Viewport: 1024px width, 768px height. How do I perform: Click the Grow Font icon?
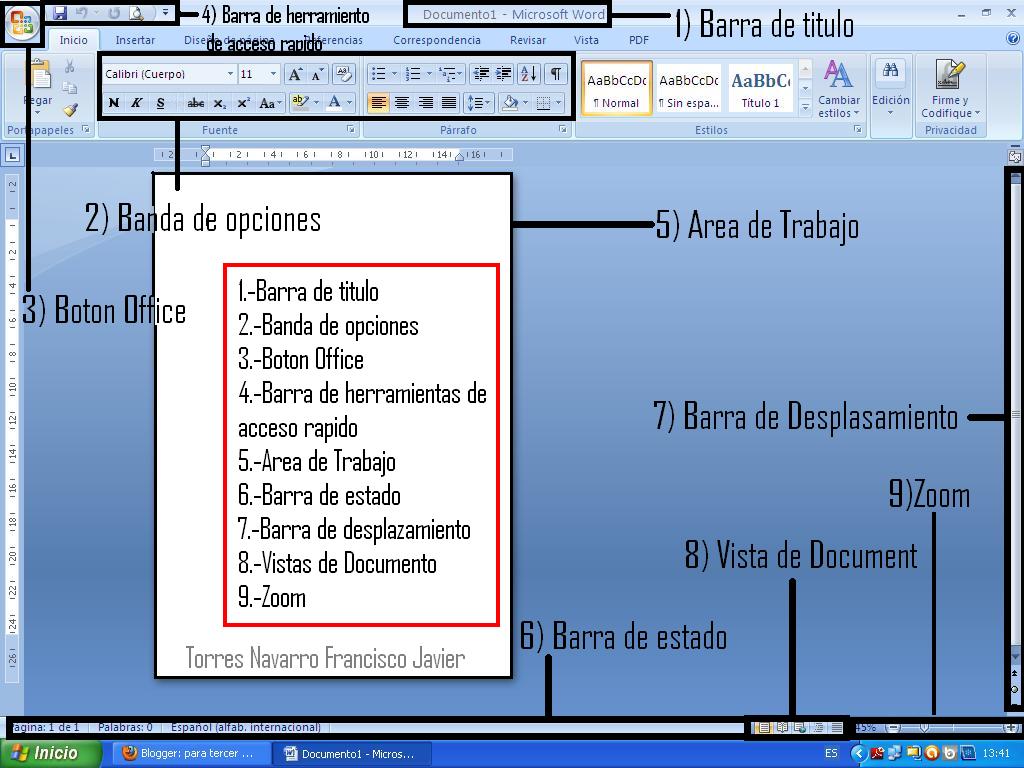(295, 72)
